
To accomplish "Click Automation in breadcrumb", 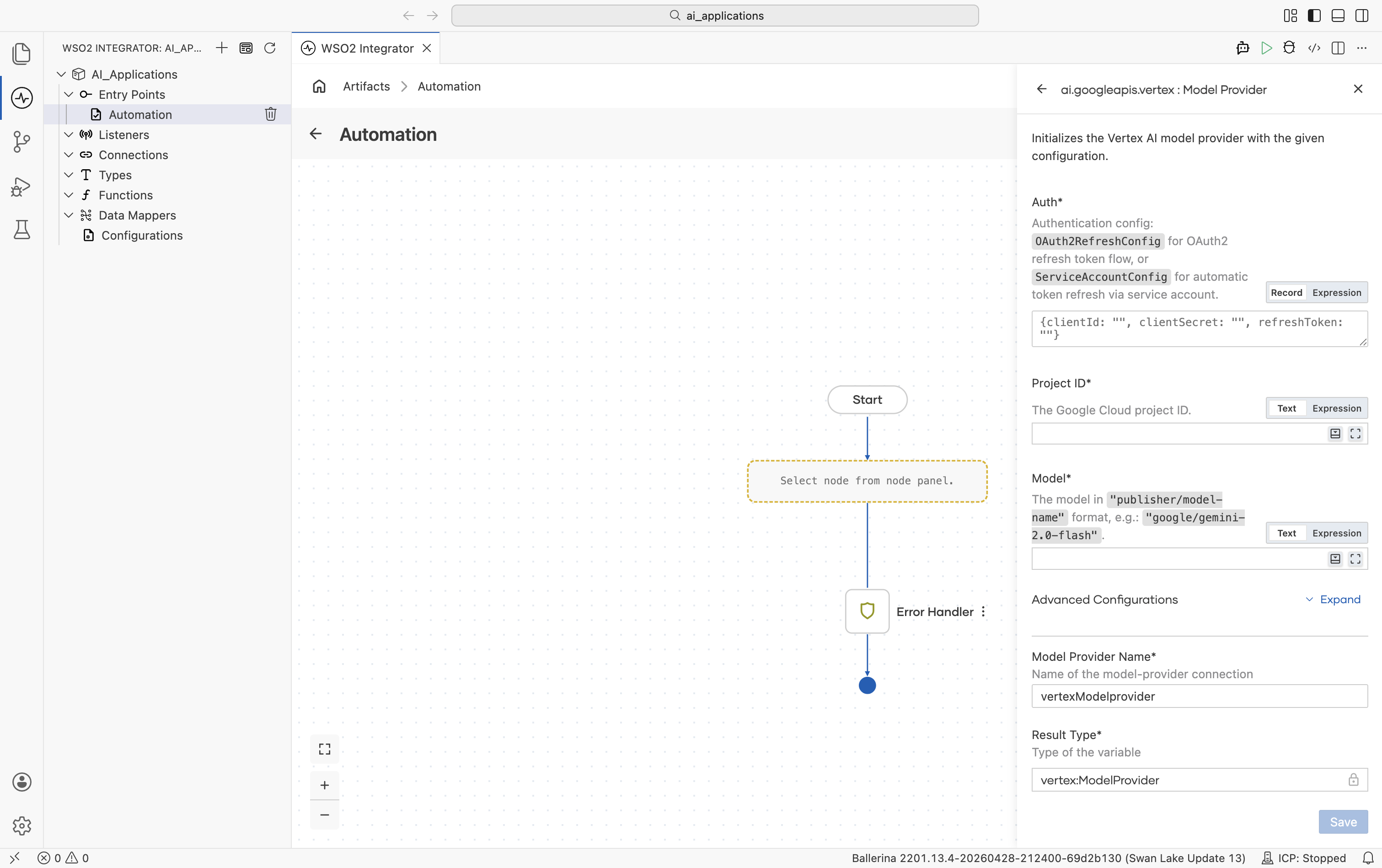I will (x=449, y=86).
